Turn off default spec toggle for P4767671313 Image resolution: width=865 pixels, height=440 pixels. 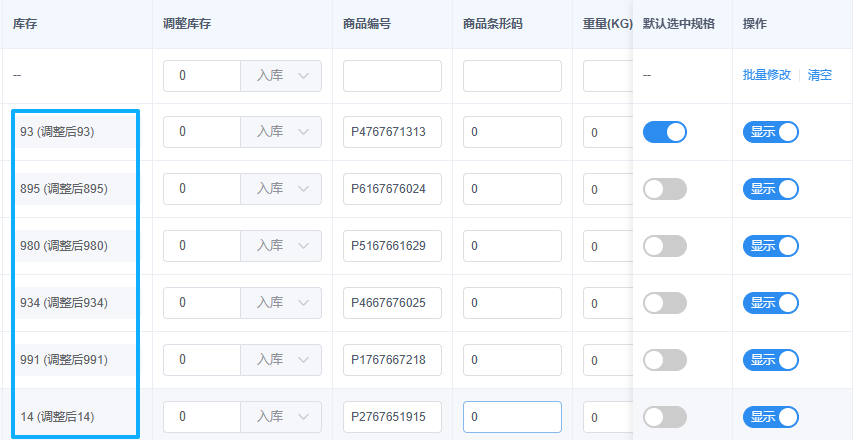click(665, 132)
